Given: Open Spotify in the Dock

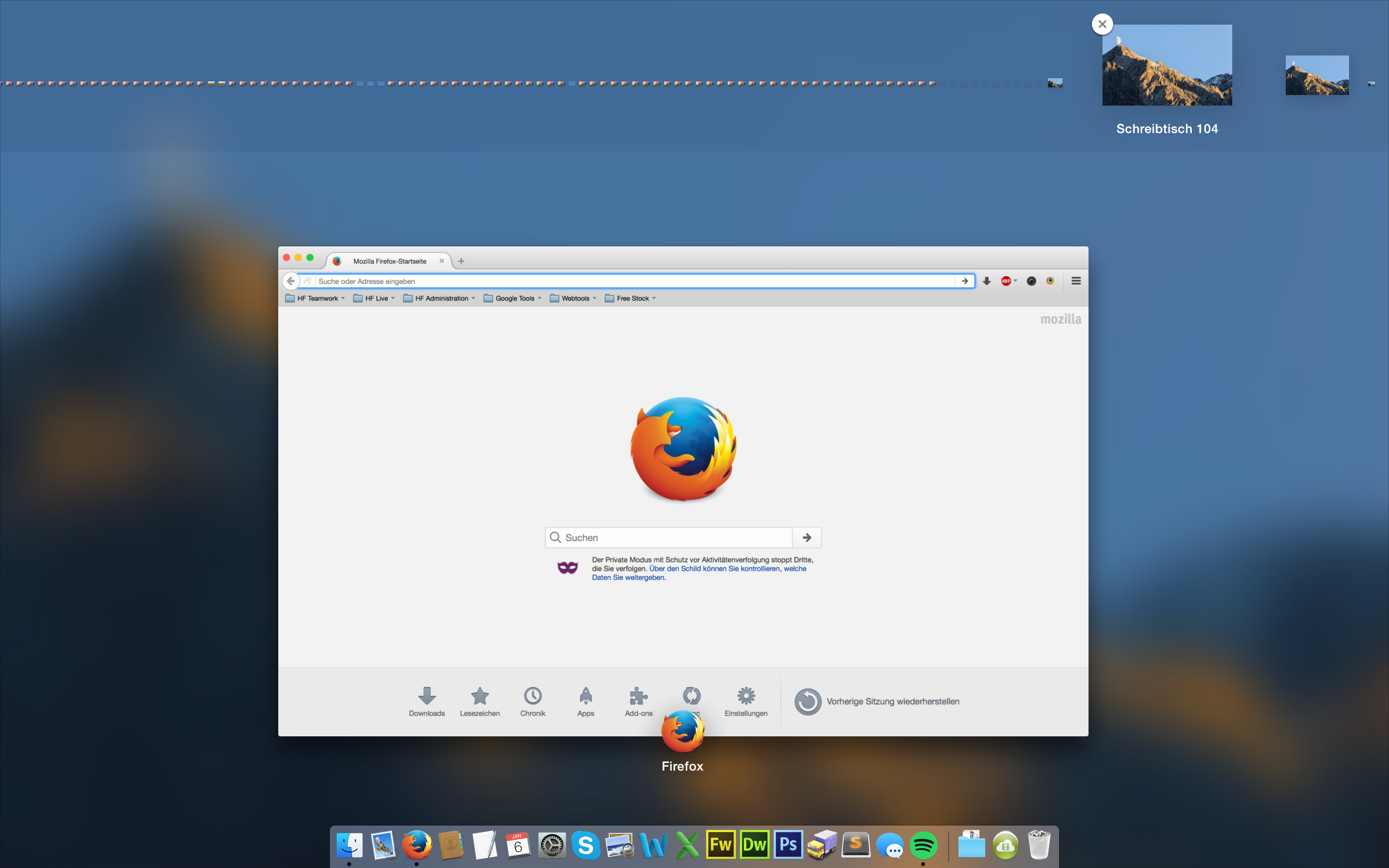Looking at the screenshot, I should click(923, 845).
